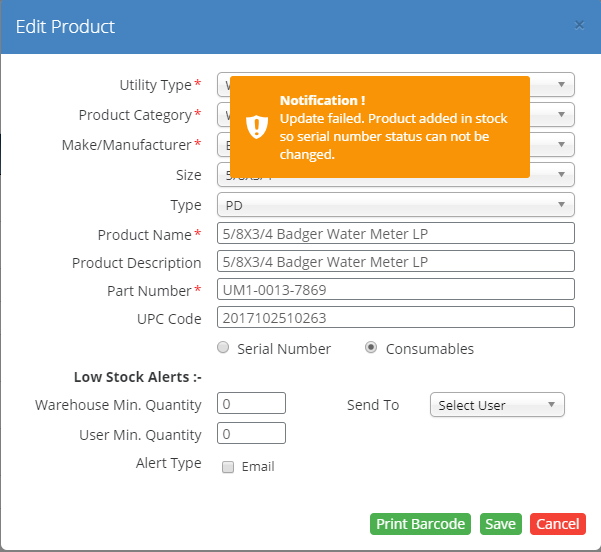The height and width of the screenshot is (552, 601).
Task: Open the Utility Type dropdown
Action: click(561, 85)
